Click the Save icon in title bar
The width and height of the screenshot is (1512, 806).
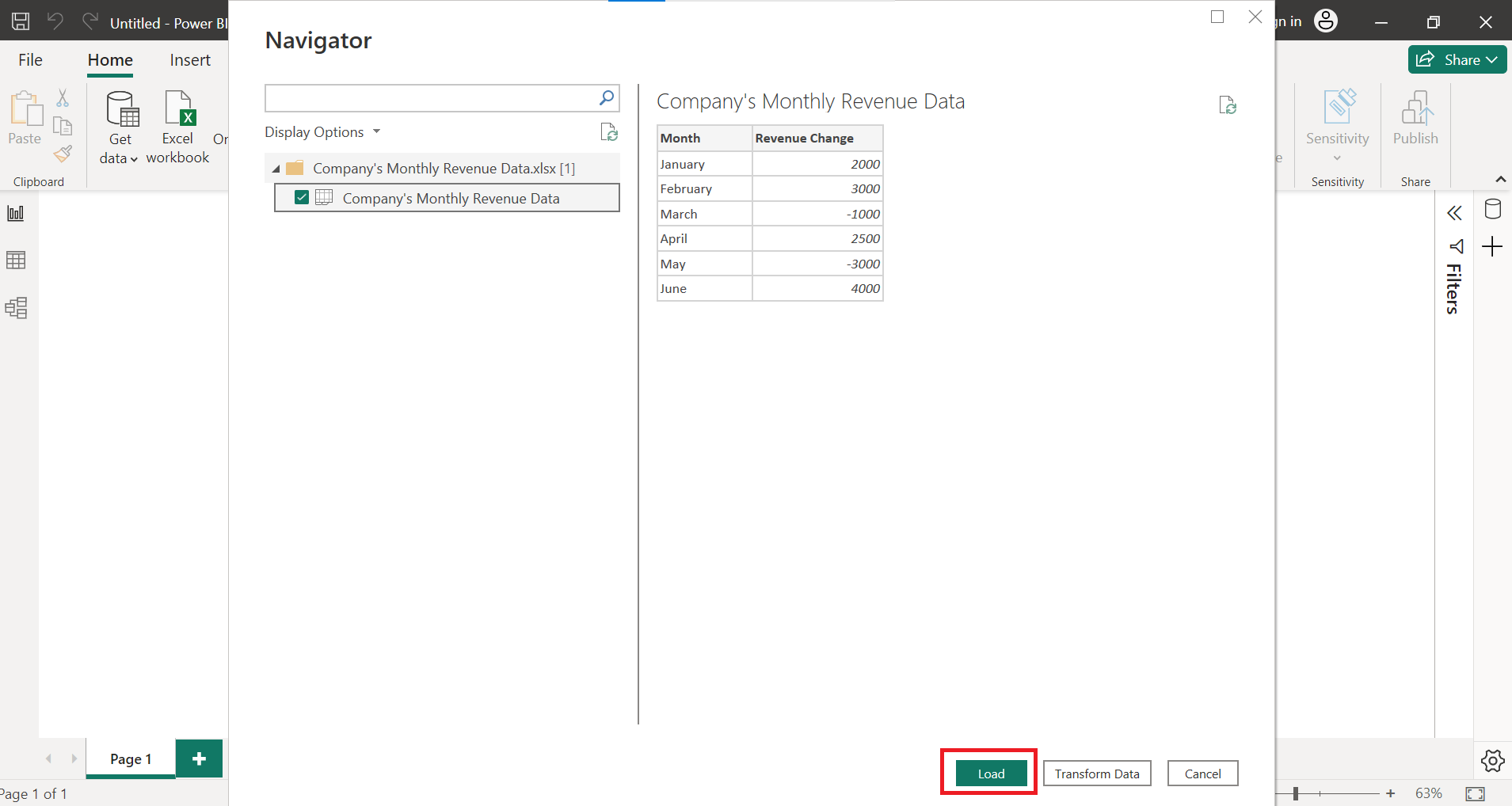tap(21, 21)
